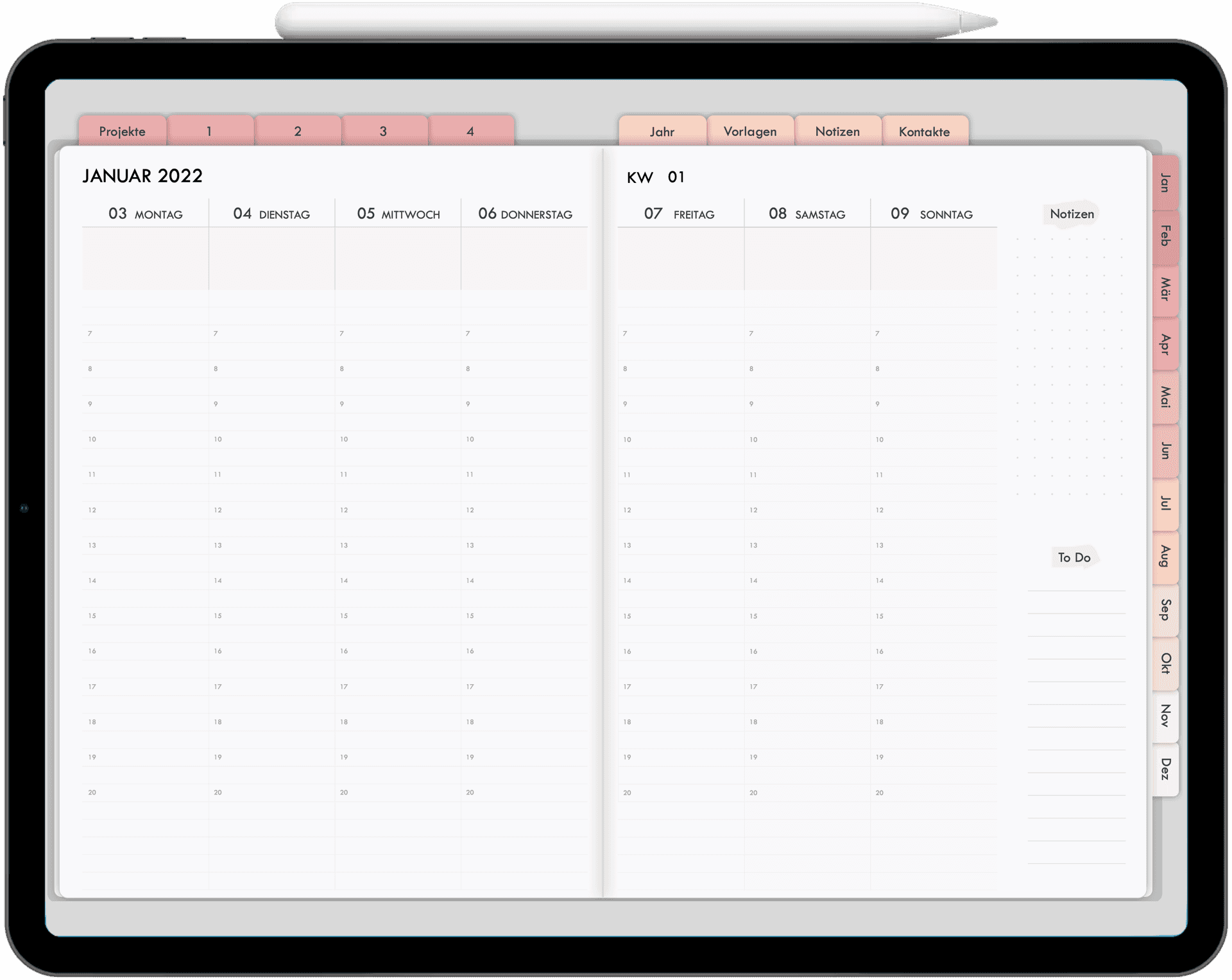Screen dimensions: 1232x980
Task: Open project tab 4
Action: coord(470,131)
